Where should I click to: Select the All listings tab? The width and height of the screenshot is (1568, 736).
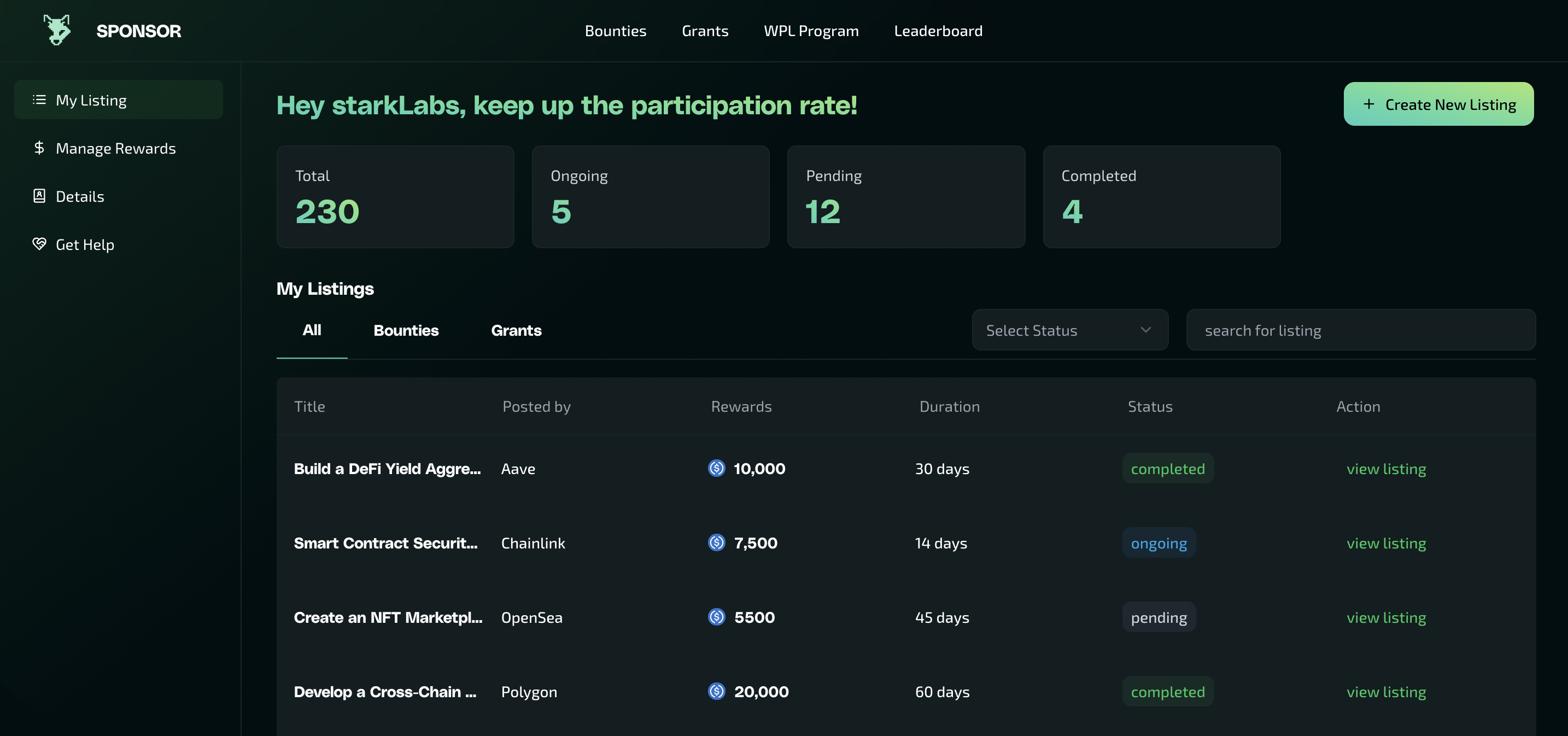pos(312,330)
